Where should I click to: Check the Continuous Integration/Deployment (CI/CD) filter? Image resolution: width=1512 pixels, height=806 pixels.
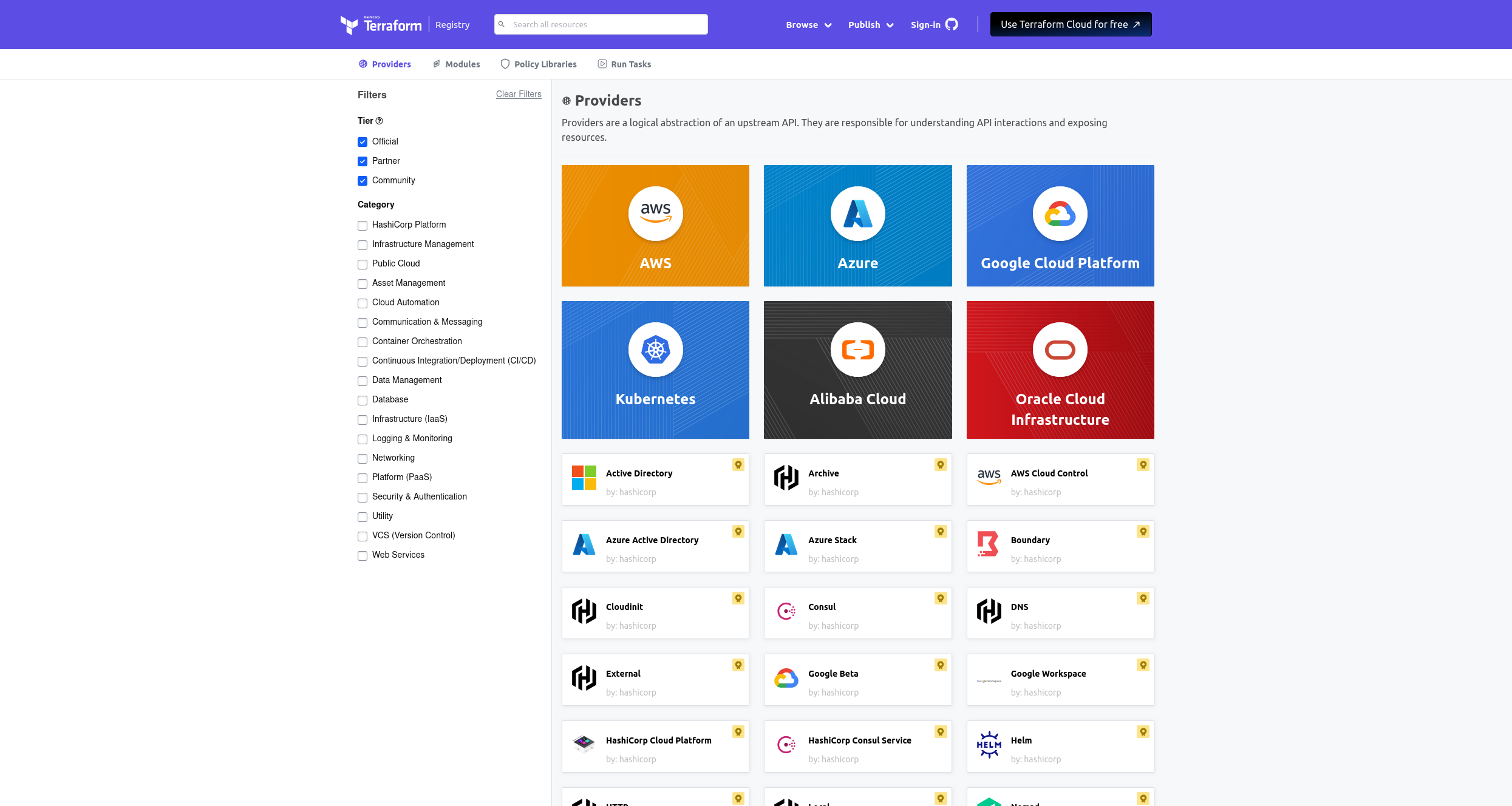click(x=363, y=362)
